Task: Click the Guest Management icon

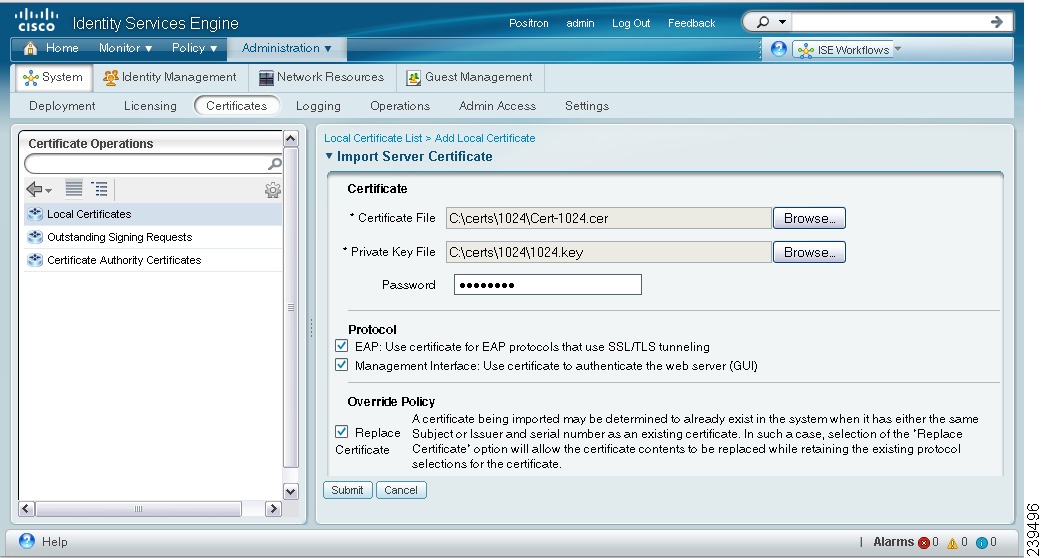Action: (x=413, y=78)
